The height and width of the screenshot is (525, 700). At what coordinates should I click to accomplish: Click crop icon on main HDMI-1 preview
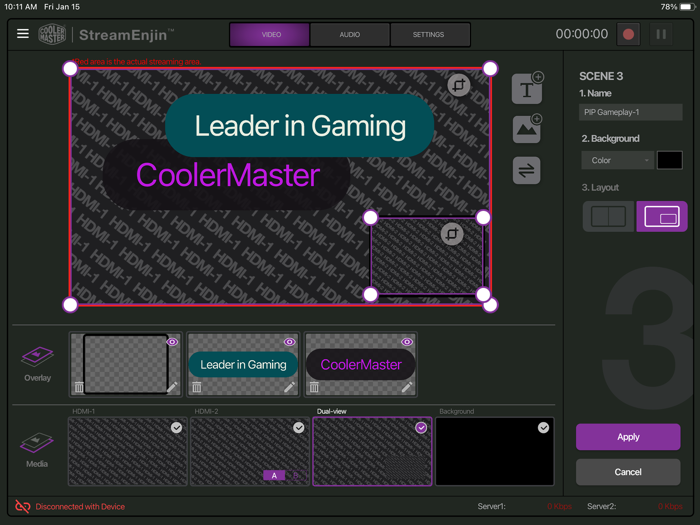459,85
